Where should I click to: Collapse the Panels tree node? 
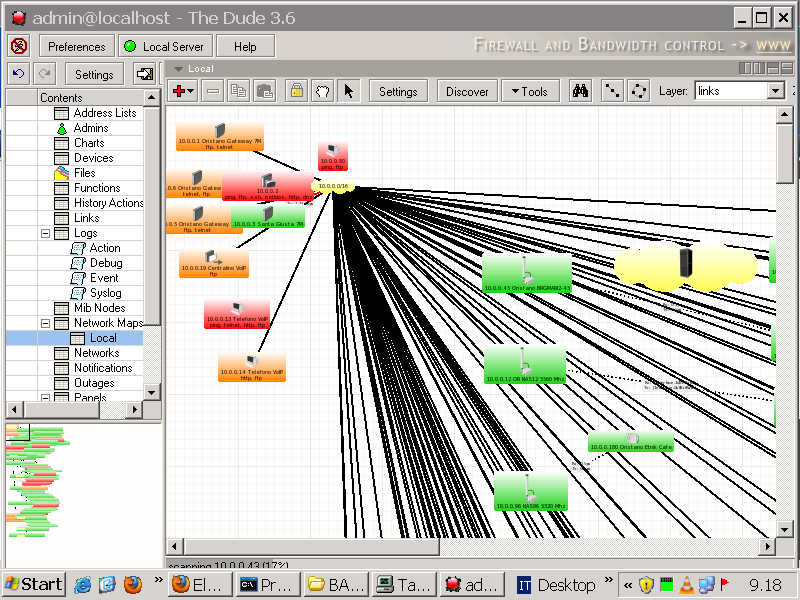coord(45,397)
